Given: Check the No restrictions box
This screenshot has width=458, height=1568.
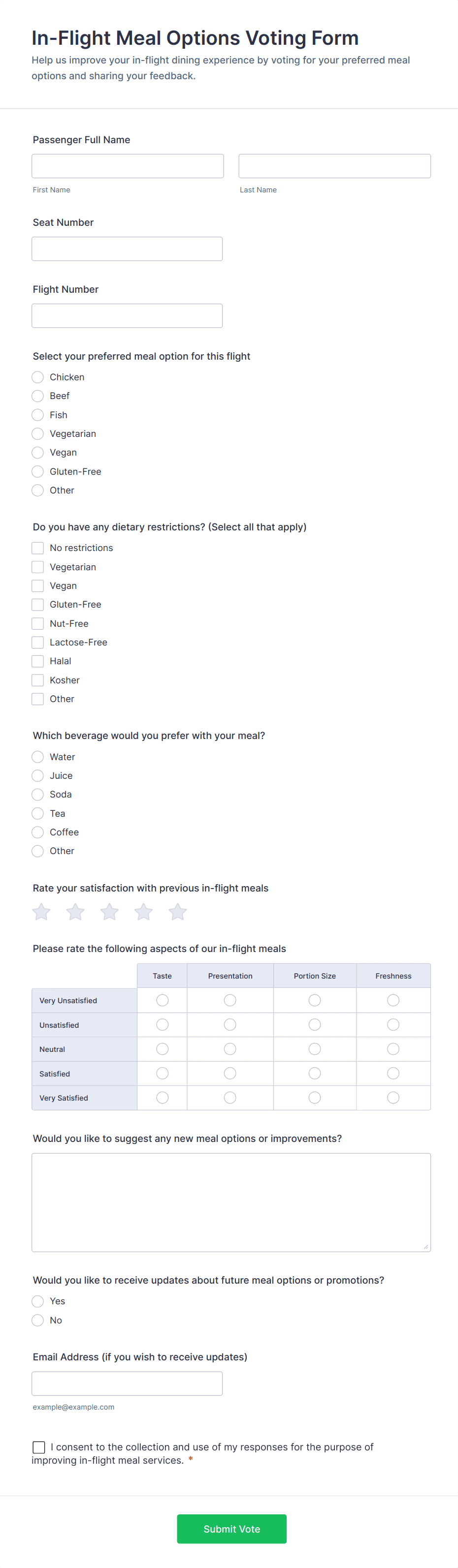Looking at the screenshot, I should click(x=38, y=548).
